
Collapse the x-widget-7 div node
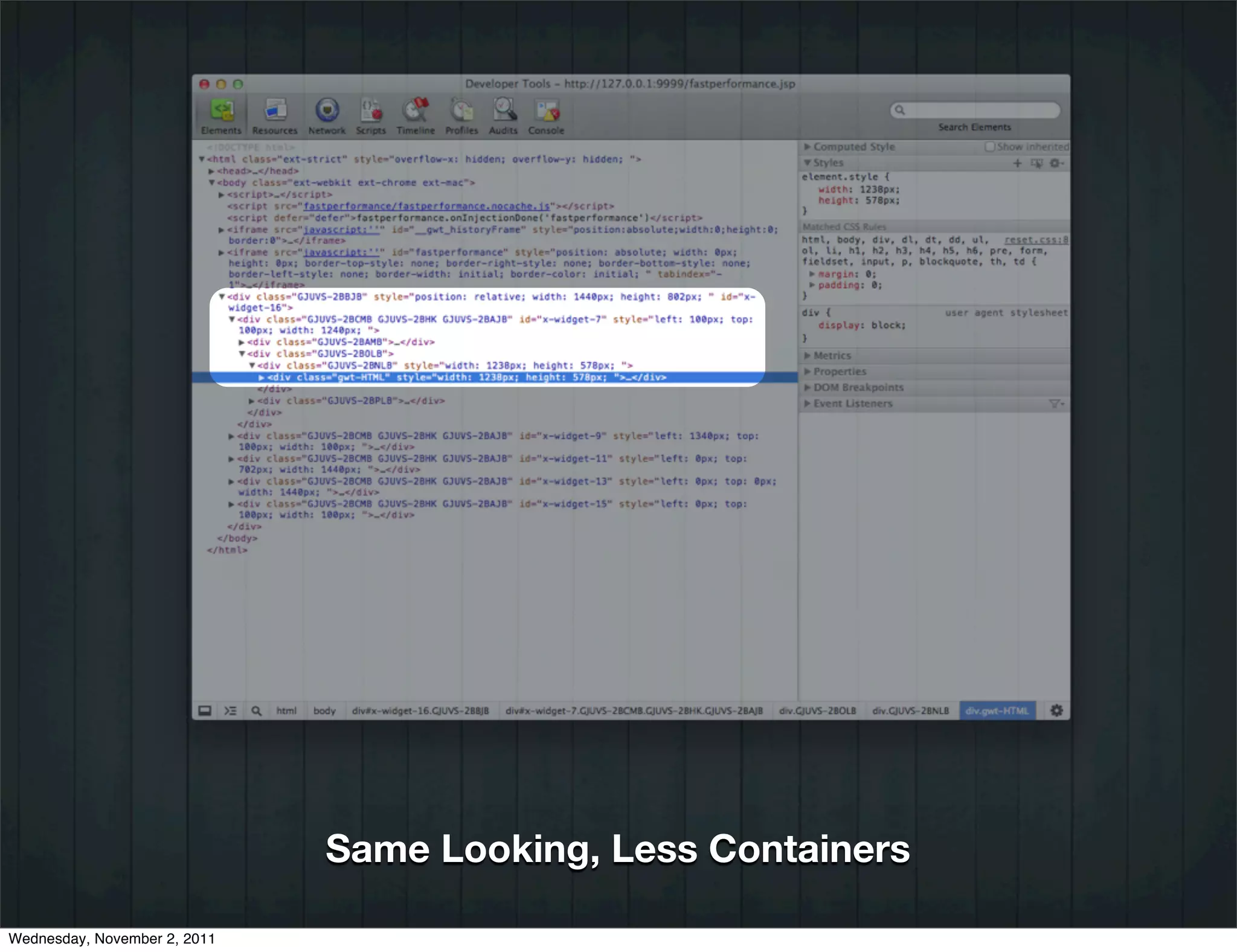coord(232,319)
